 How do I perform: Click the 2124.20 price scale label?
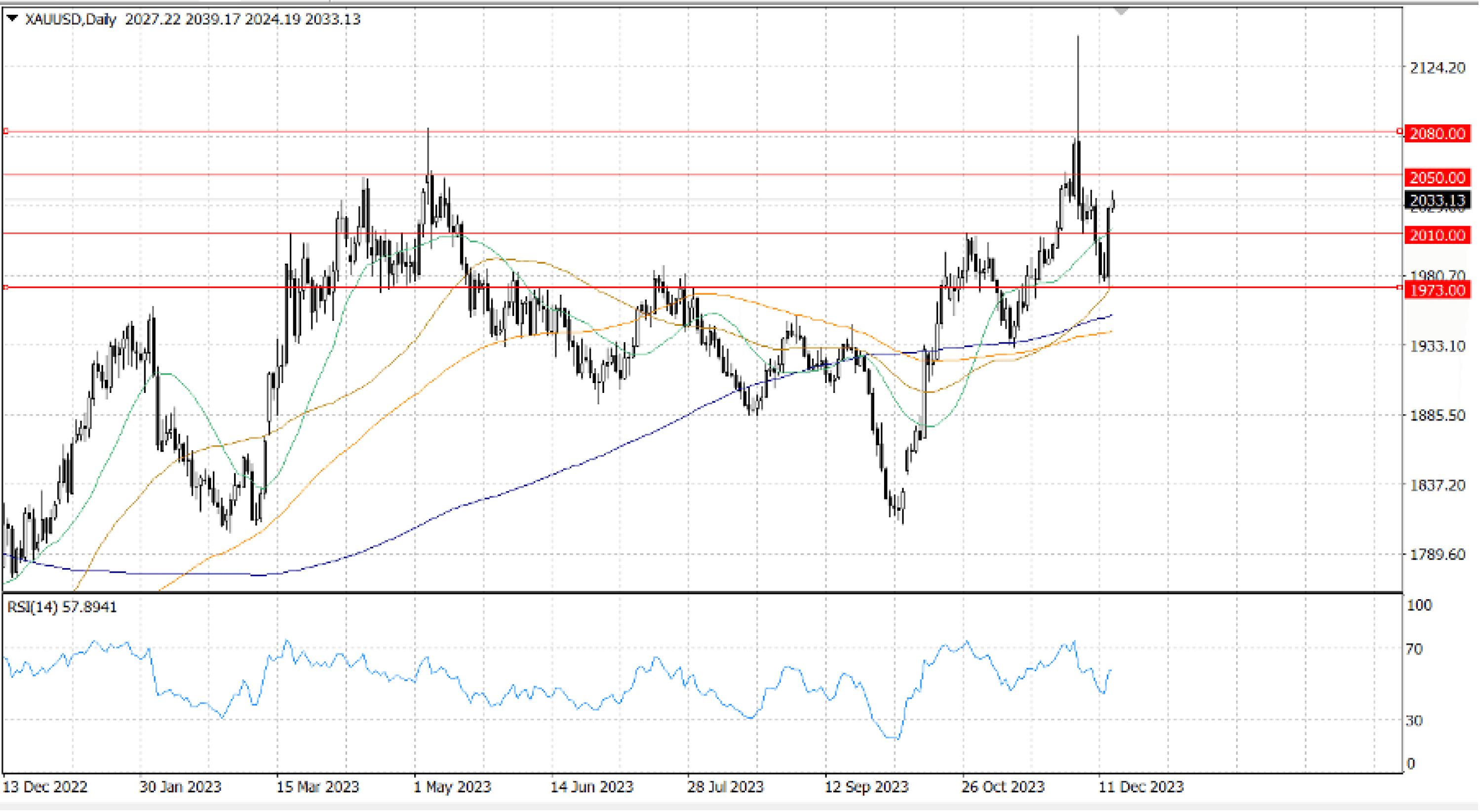[x=1437, y=68]
